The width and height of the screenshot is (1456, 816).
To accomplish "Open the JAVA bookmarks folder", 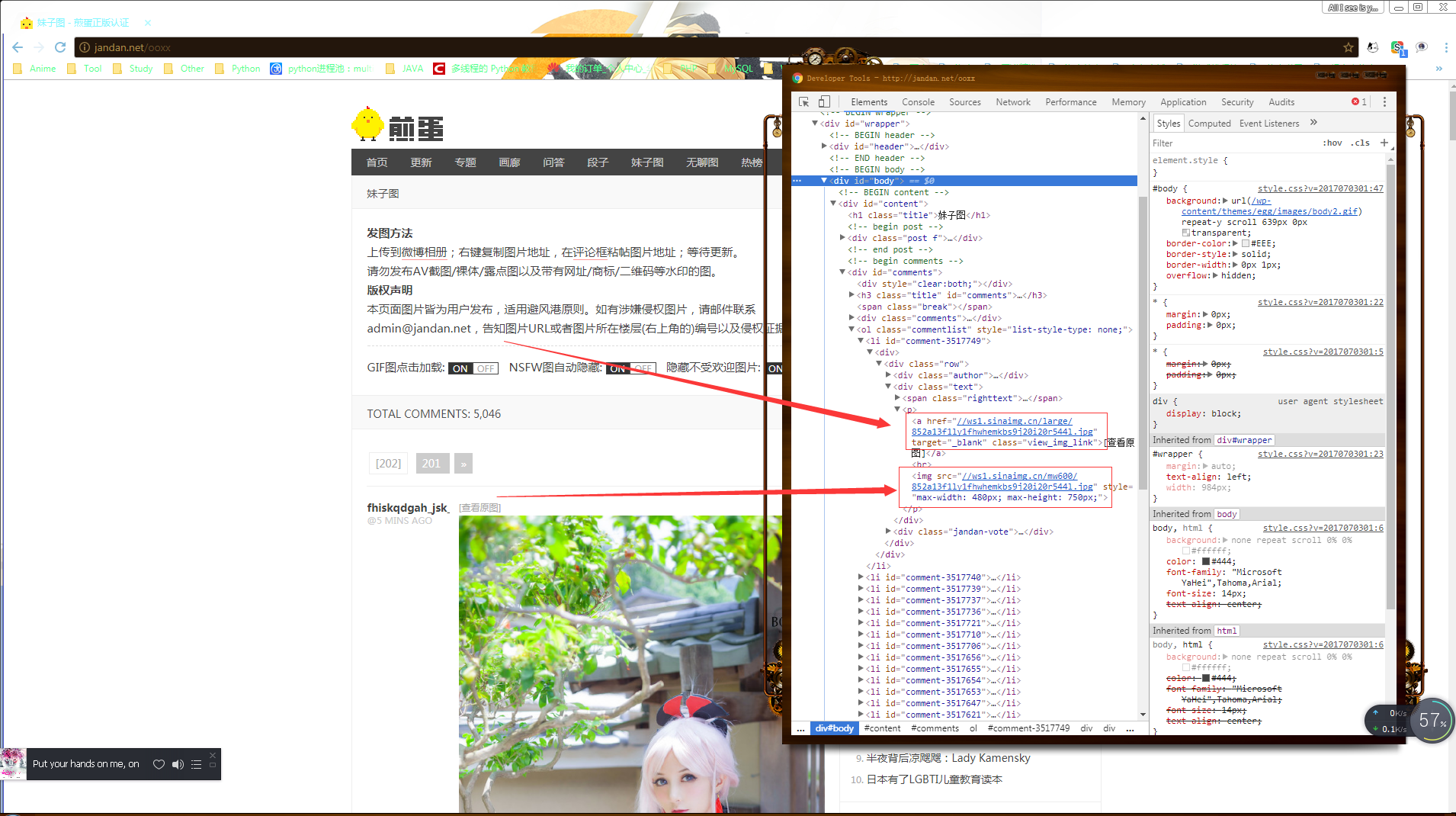I will 405,69.
